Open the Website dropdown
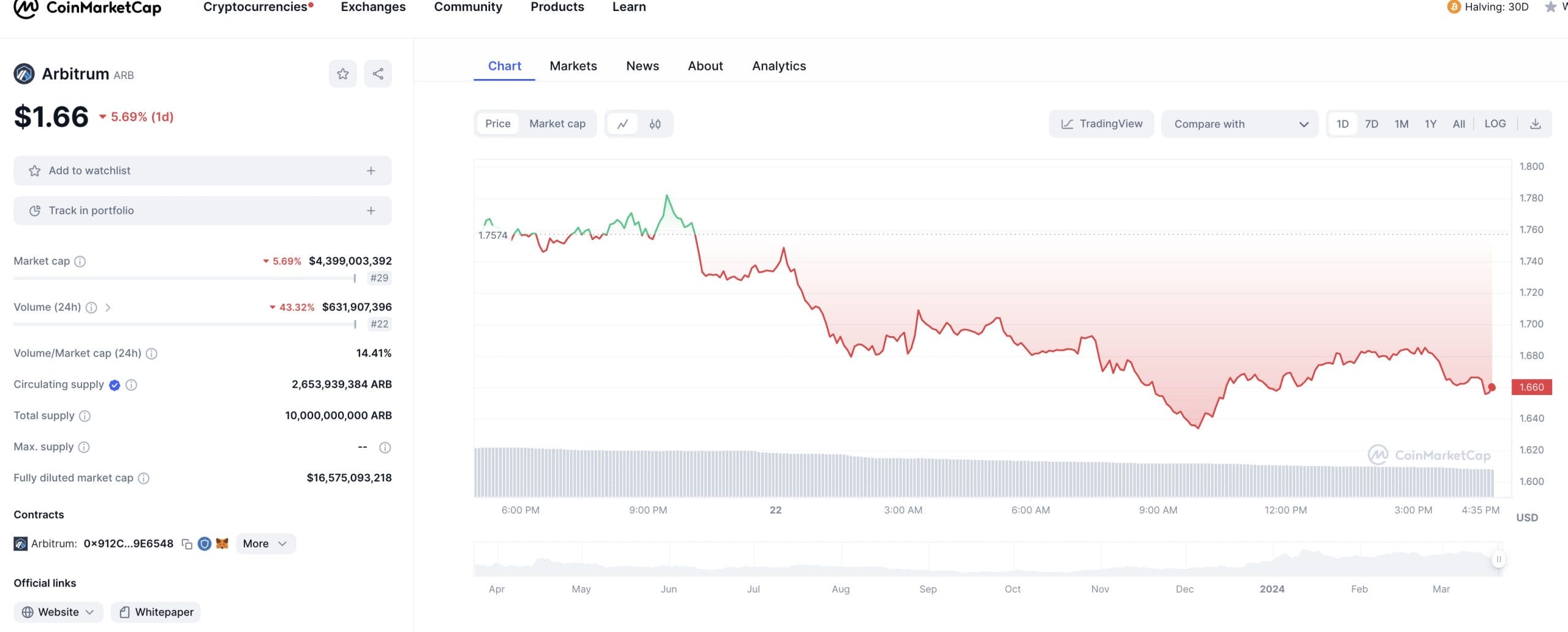The image size is (1568, 632). pyautogui.click(x=58, y=611)
